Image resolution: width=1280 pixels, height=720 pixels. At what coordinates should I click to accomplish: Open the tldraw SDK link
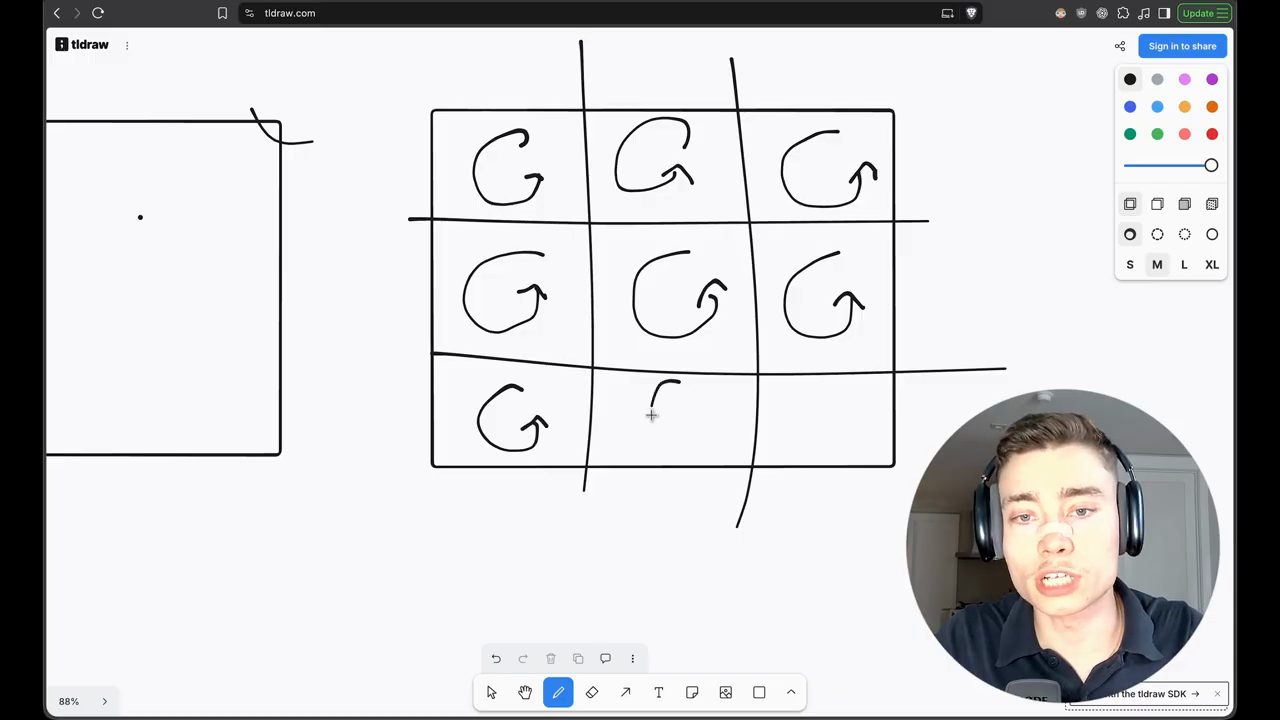coord(1152,694)
